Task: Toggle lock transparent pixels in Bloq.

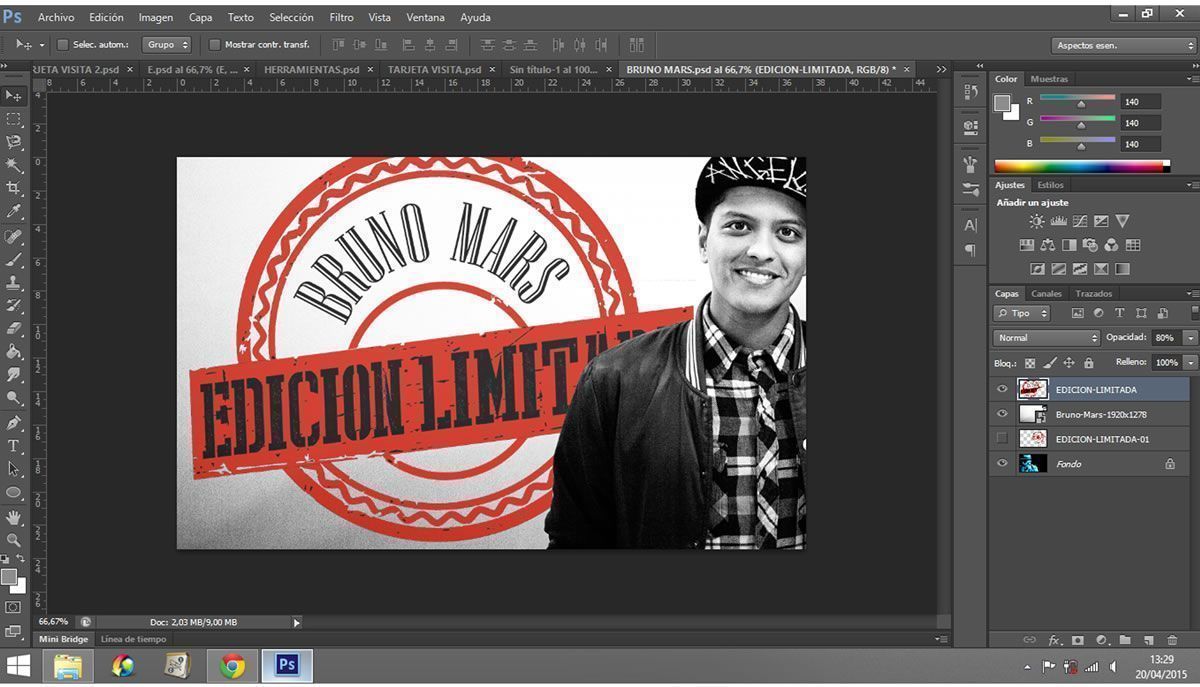Action: pyautogui.click(x=1030, y=363)
